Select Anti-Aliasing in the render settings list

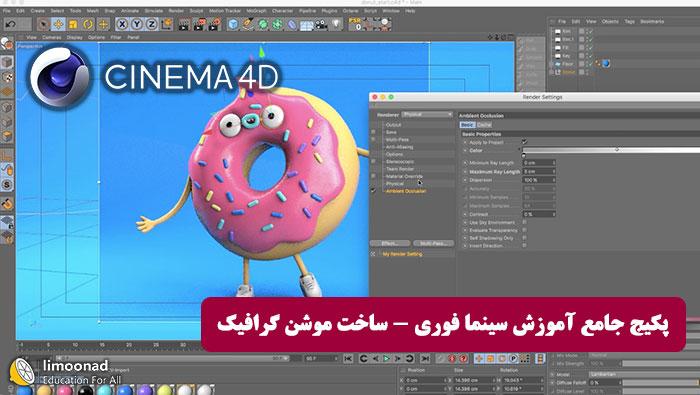tap(399, 147)
